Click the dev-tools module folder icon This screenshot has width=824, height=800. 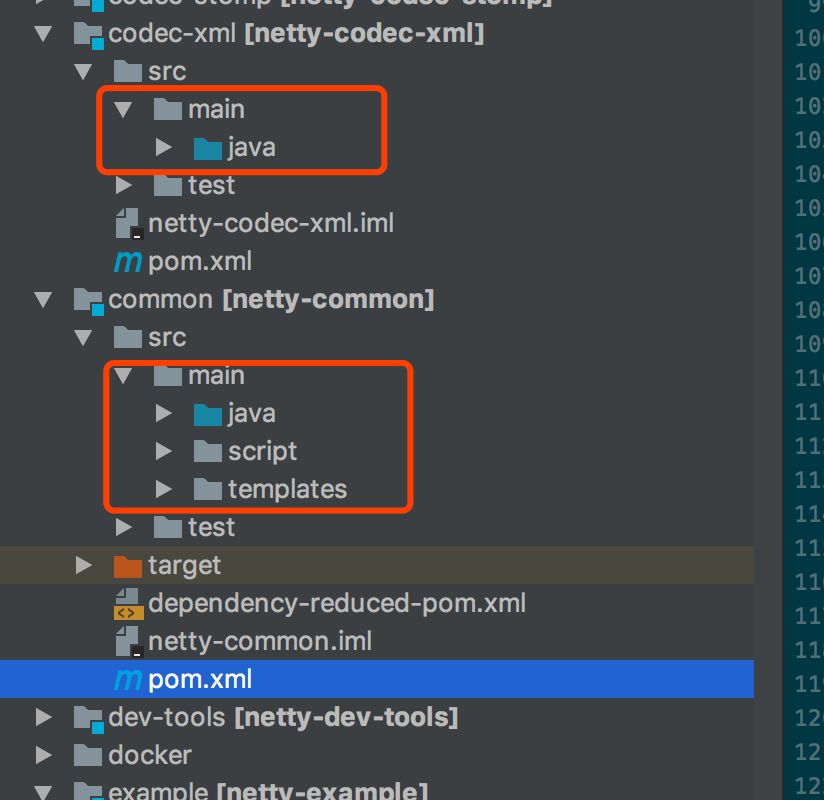pyautogui.click(x=89, y=718)
